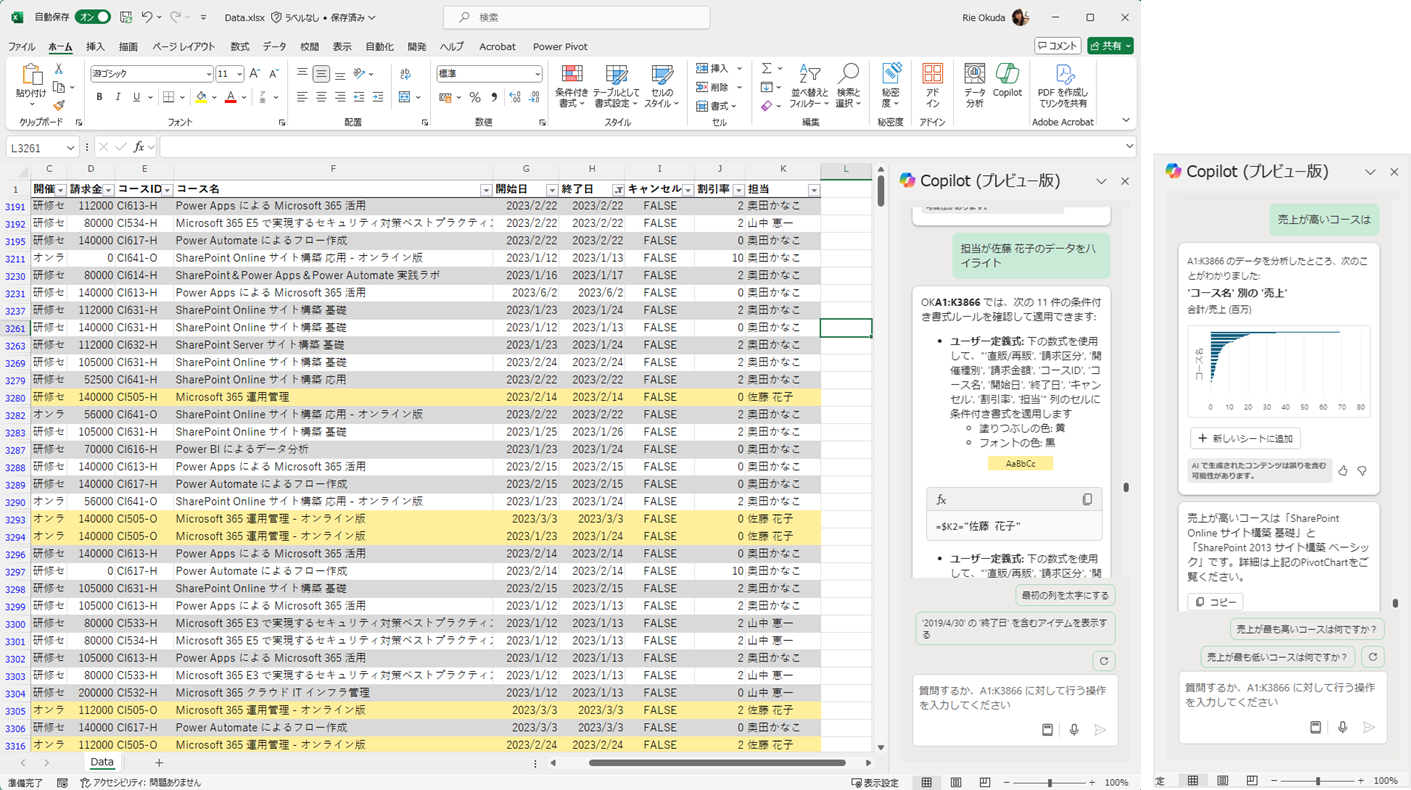Click suggestion 売上が最も高いコースは何ですか？
1411x790 pixels.
point(1306,629)
